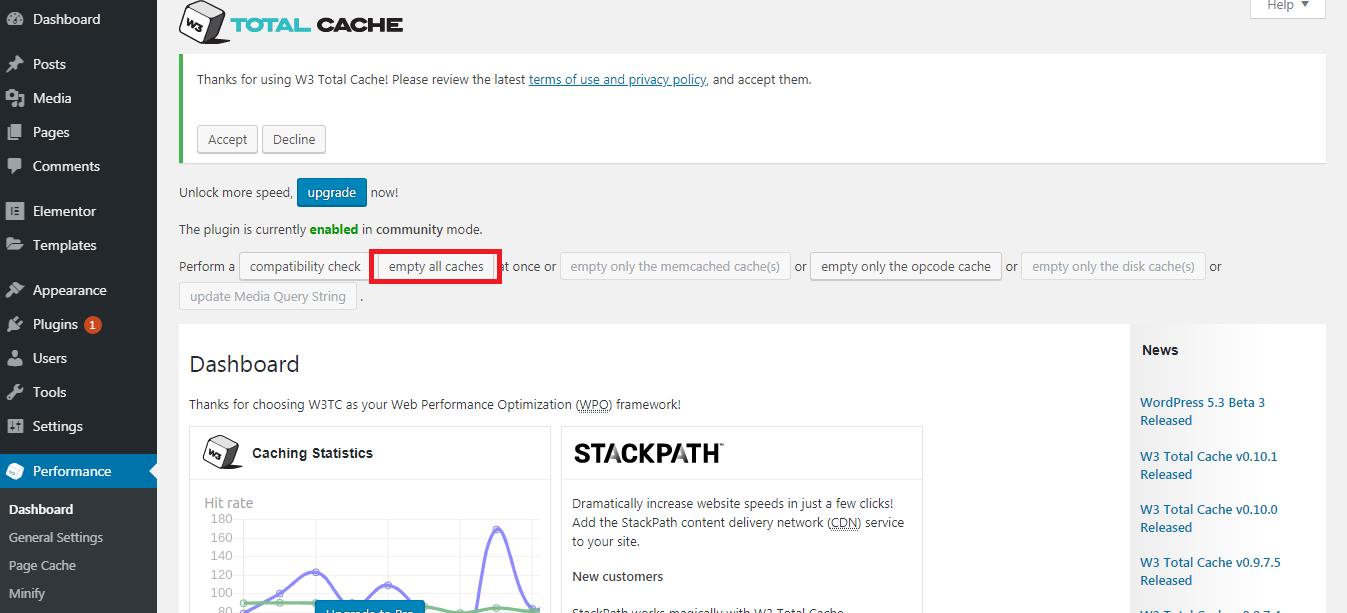The width and height of the screenshot is (1347, 613).
Task: Click the Caching Statistics heading
Action: click(x=312, y=453)
